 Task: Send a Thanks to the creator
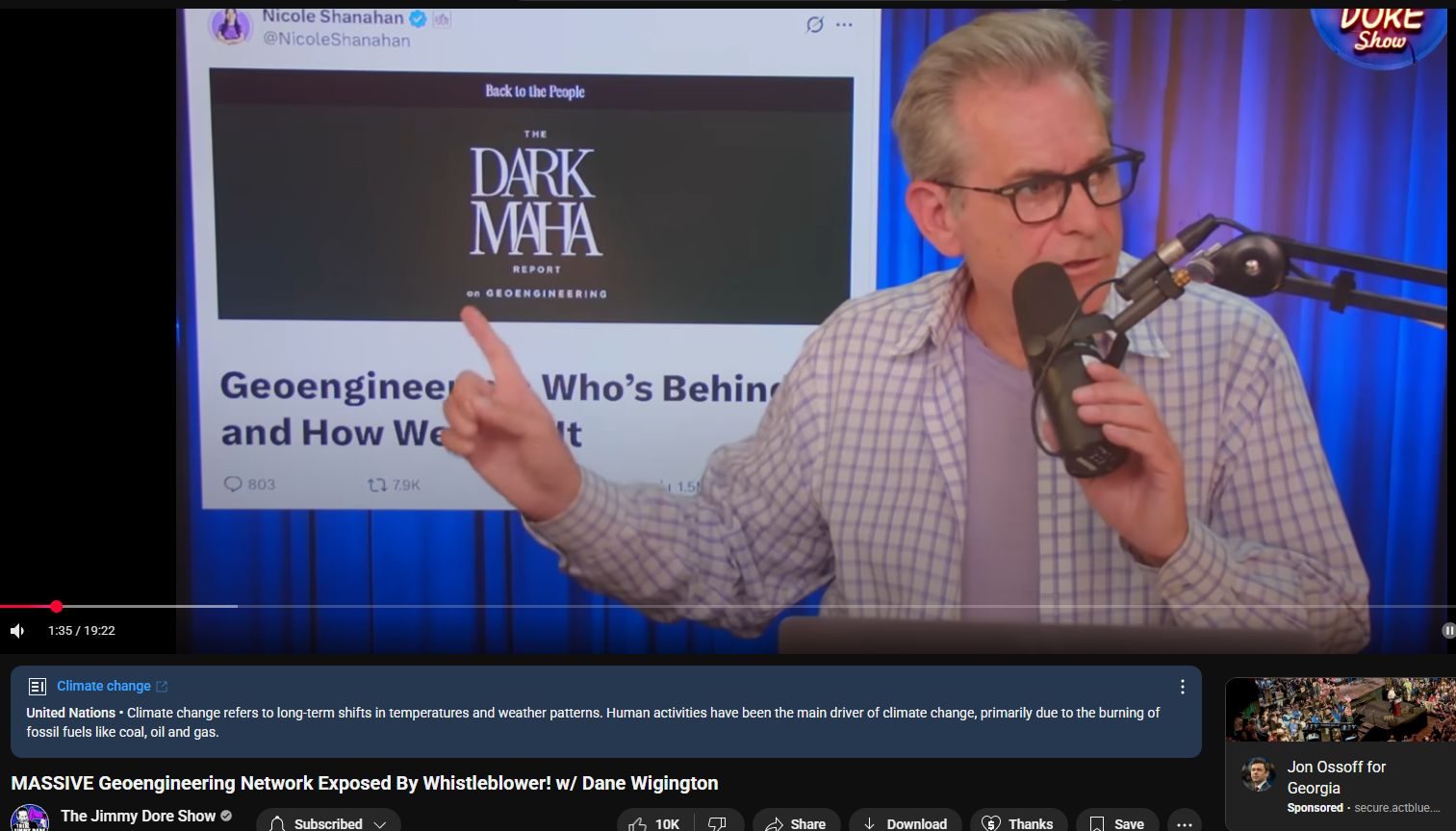click(x=1018, y=823)
